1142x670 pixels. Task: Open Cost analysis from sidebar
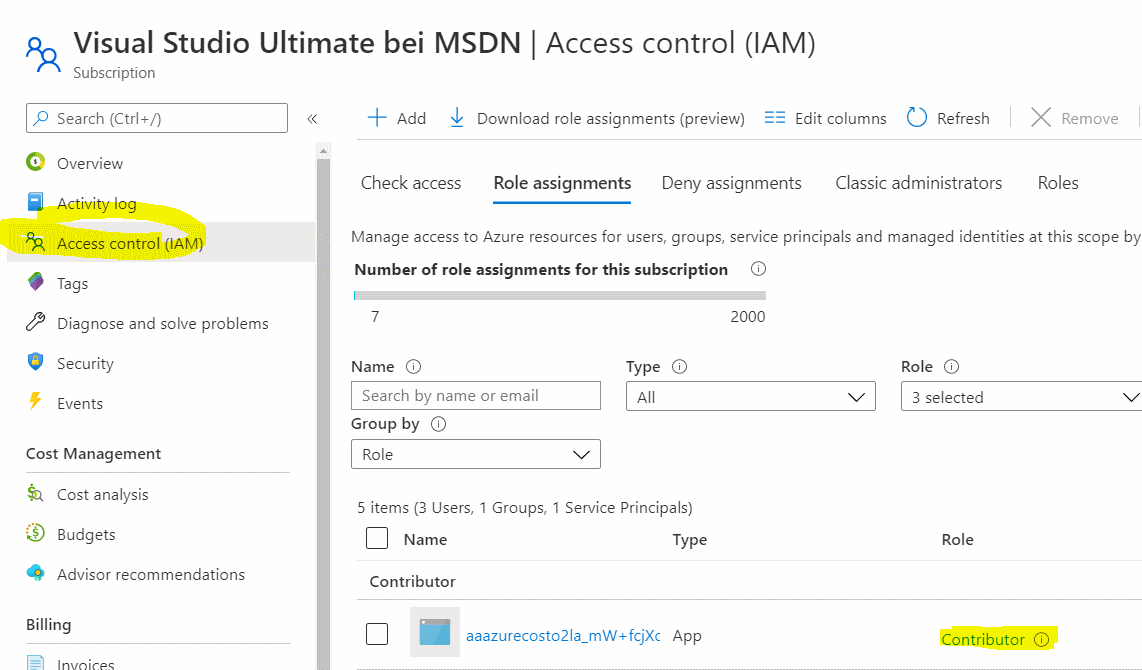[x=102, y=494]
